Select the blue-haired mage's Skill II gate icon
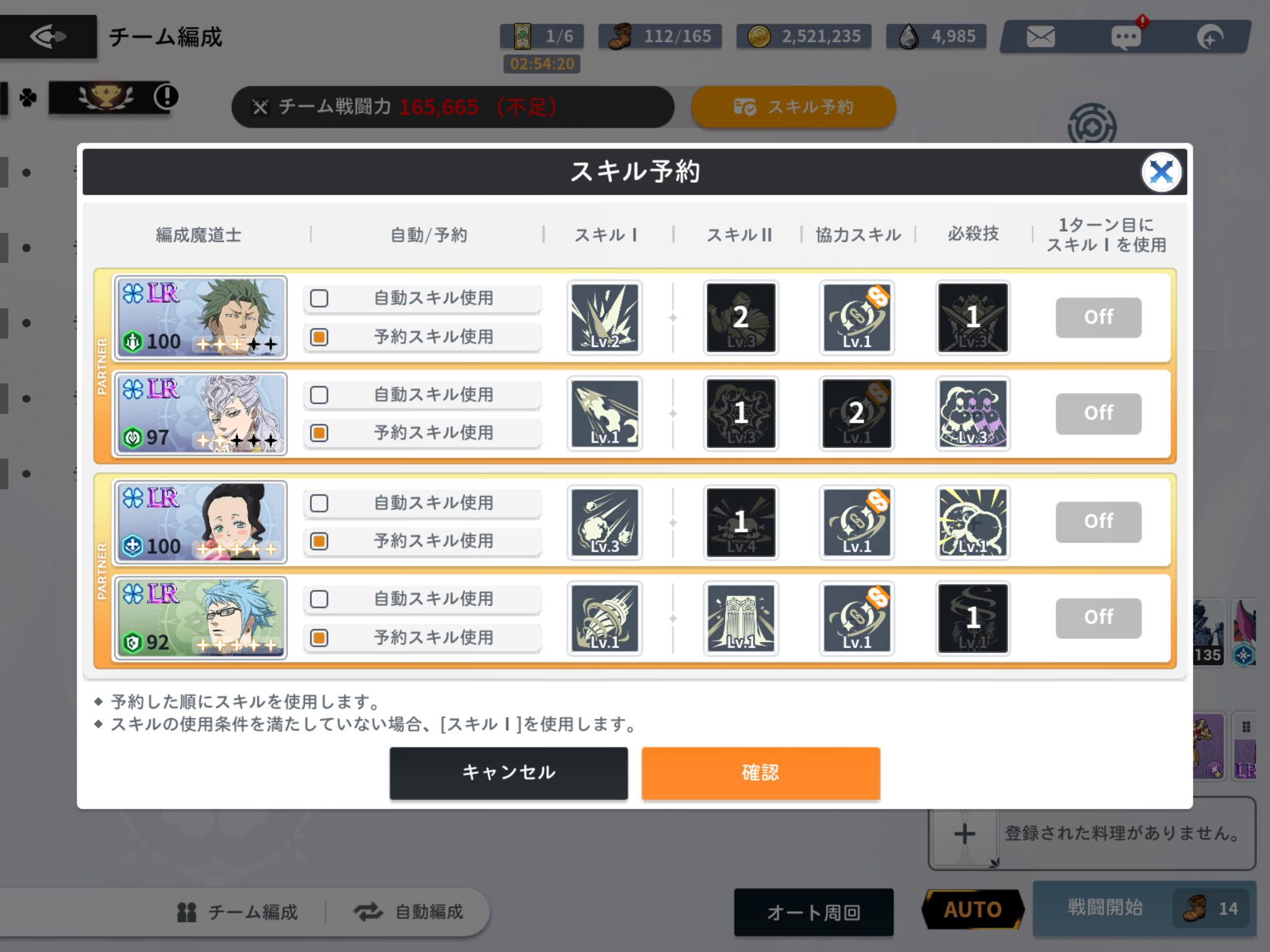This screenshot has width=1270, height=952. [740, 618]
